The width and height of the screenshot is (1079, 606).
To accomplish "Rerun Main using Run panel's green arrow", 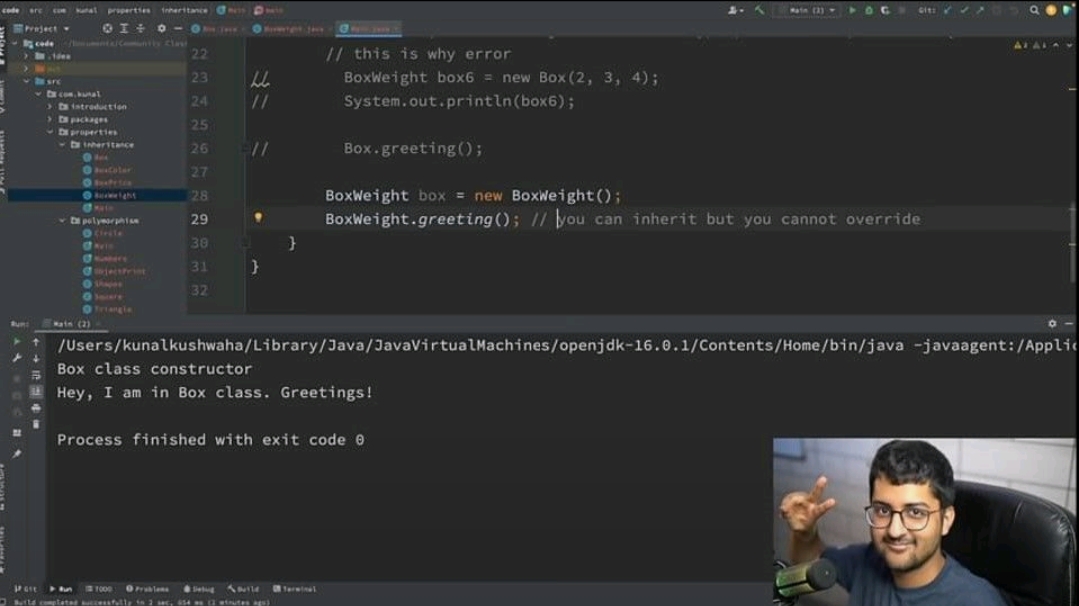I will (x=17, y=342).
